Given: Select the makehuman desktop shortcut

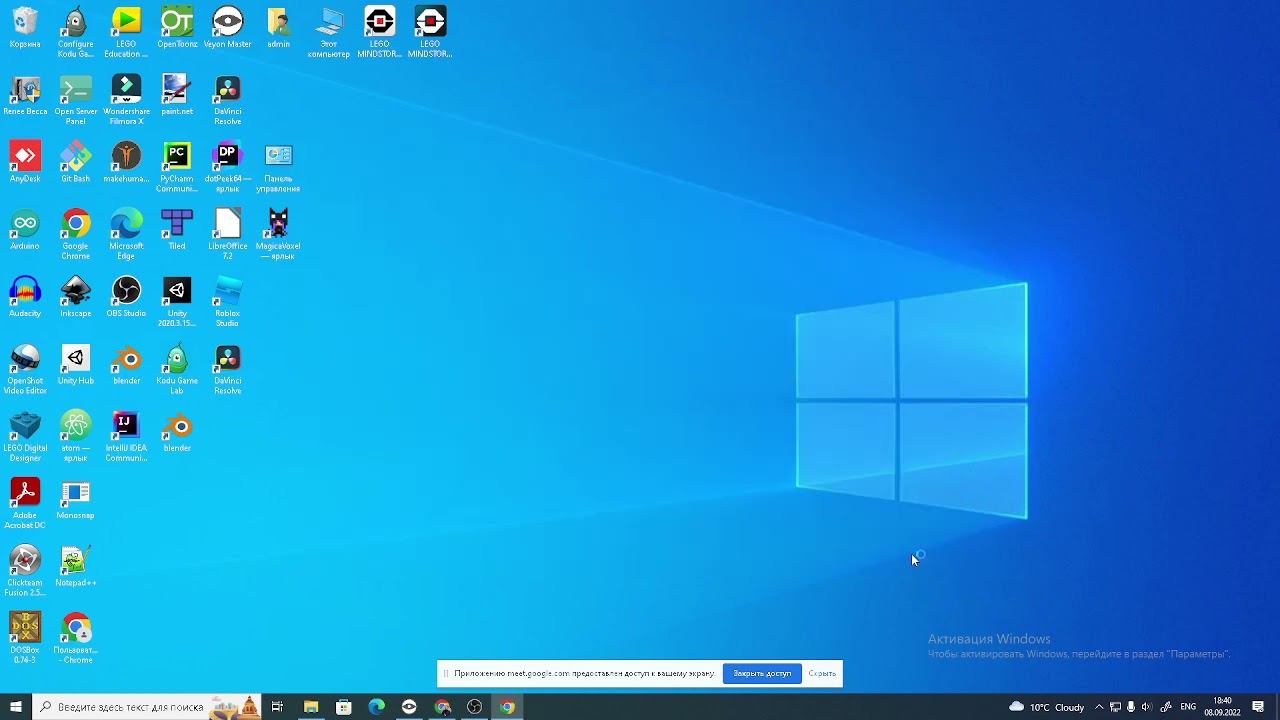Looking at the screenshot, I should pos(126,162).
